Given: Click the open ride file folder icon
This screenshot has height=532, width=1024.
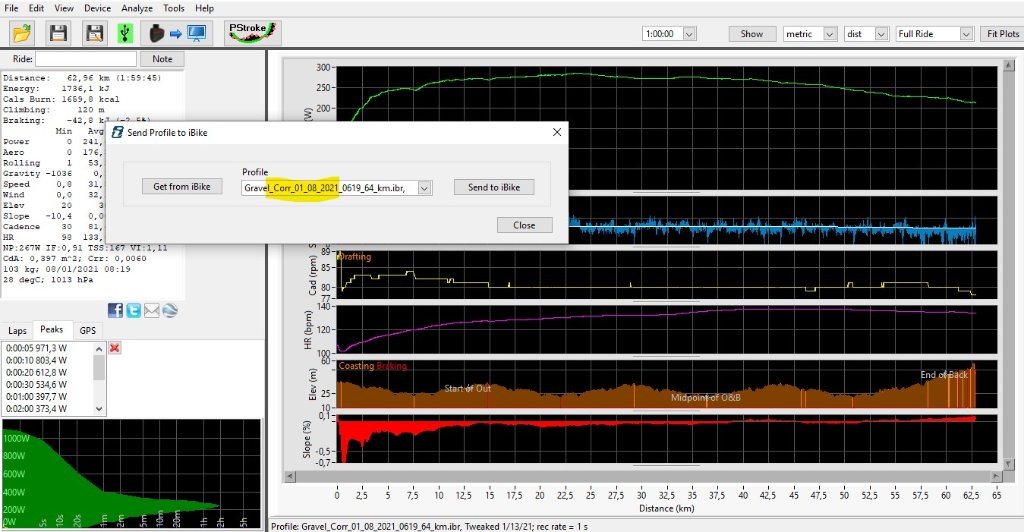Looking at the screenshot, I should [x=22, y=33].
